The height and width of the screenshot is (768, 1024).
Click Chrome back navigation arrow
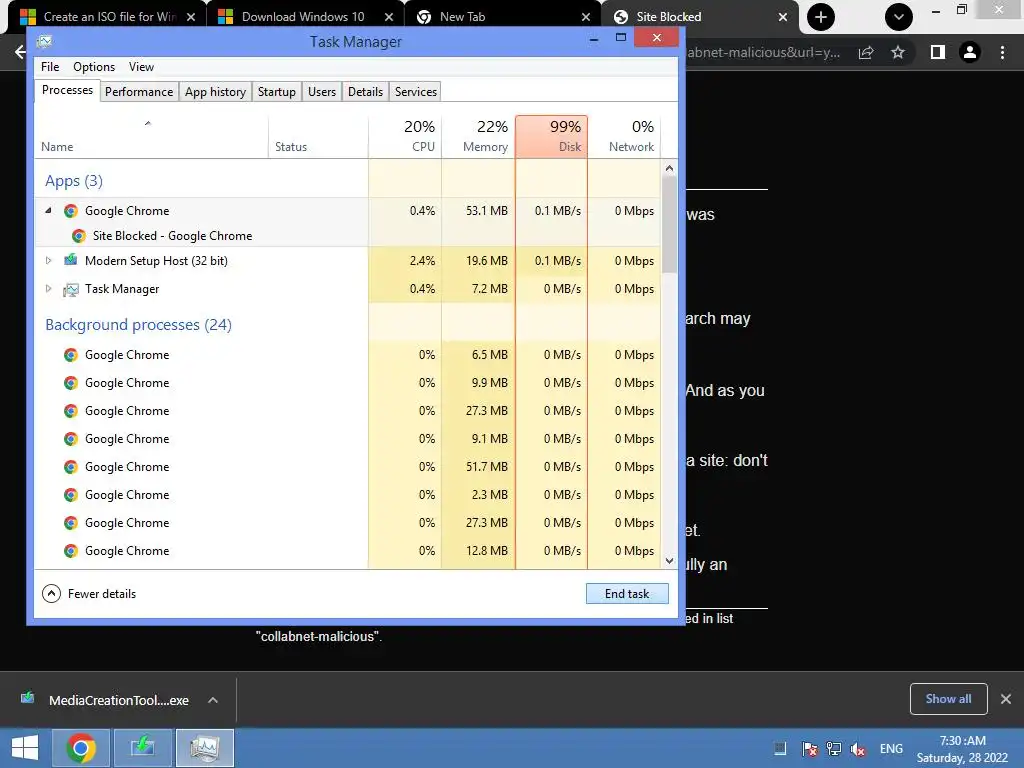coord(20,52)
